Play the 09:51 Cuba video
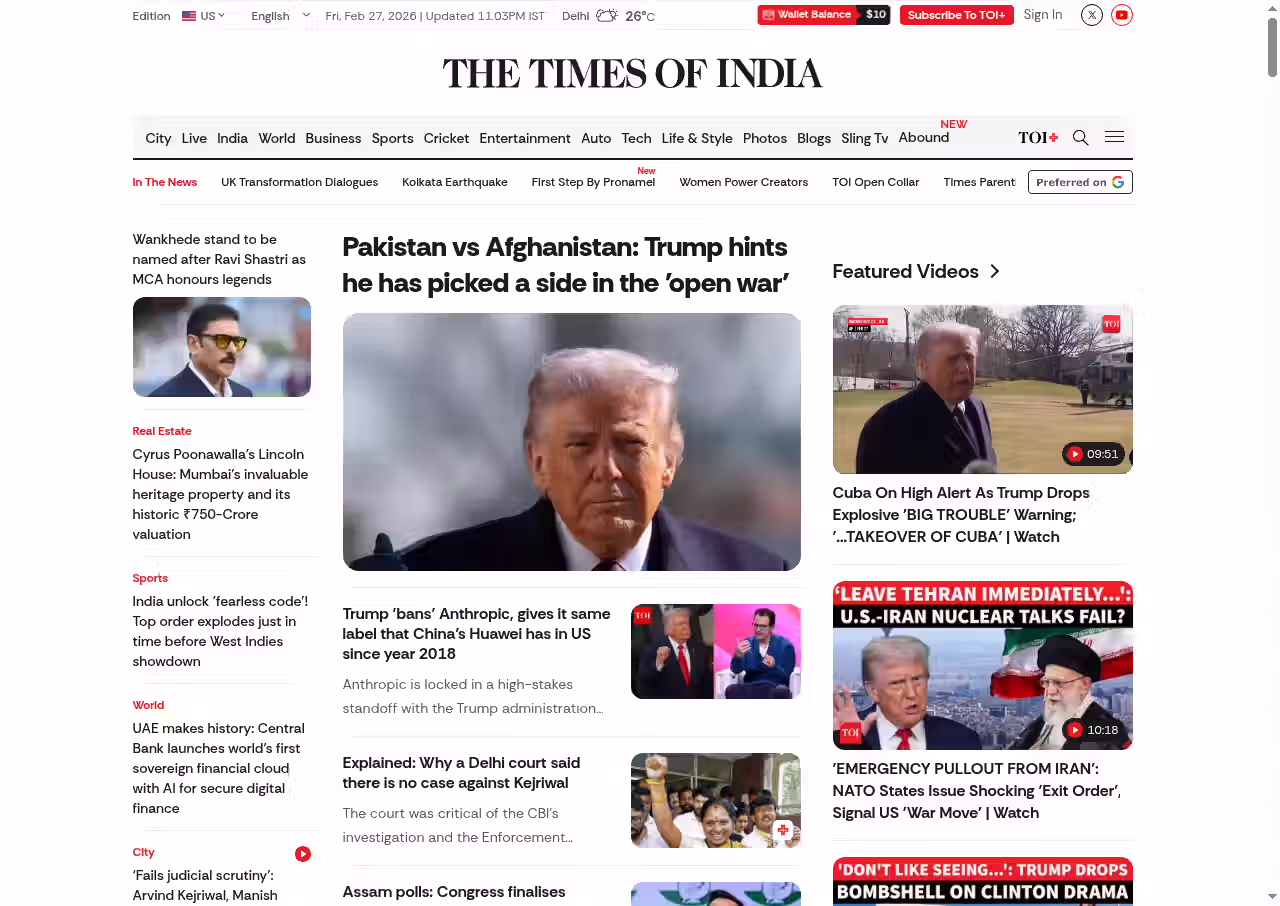Image resolution: width=1280 pixels, height=906 pixels. click(x=1093, y=454)
